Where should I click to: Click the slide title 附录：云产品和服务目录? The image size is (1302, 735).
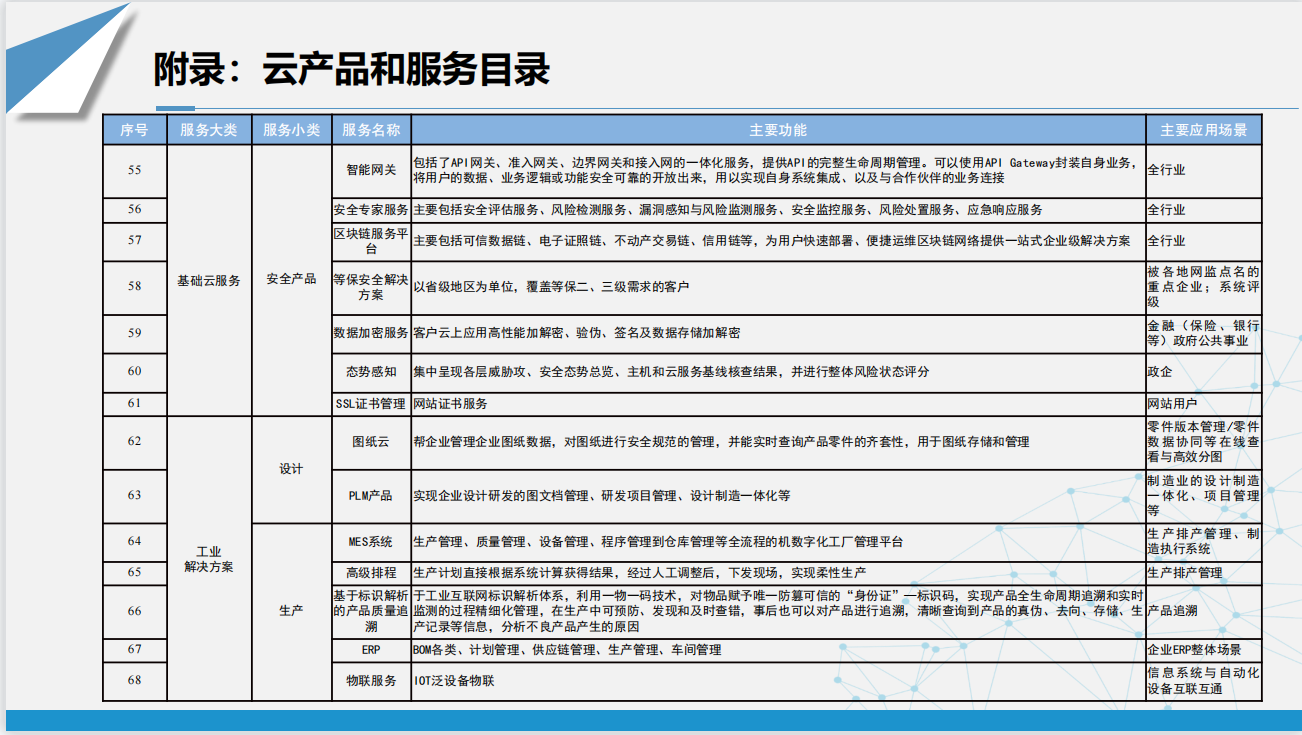[x=352, y=70]
